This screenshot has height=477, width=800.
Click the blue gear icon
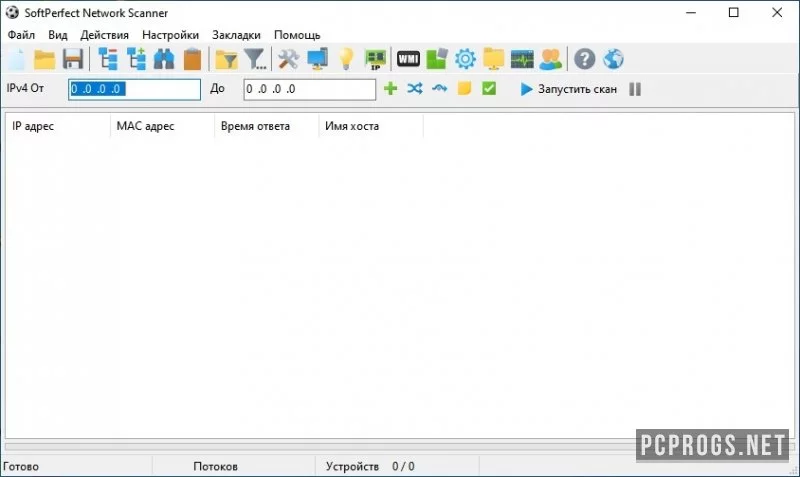(x=465, y=59)
